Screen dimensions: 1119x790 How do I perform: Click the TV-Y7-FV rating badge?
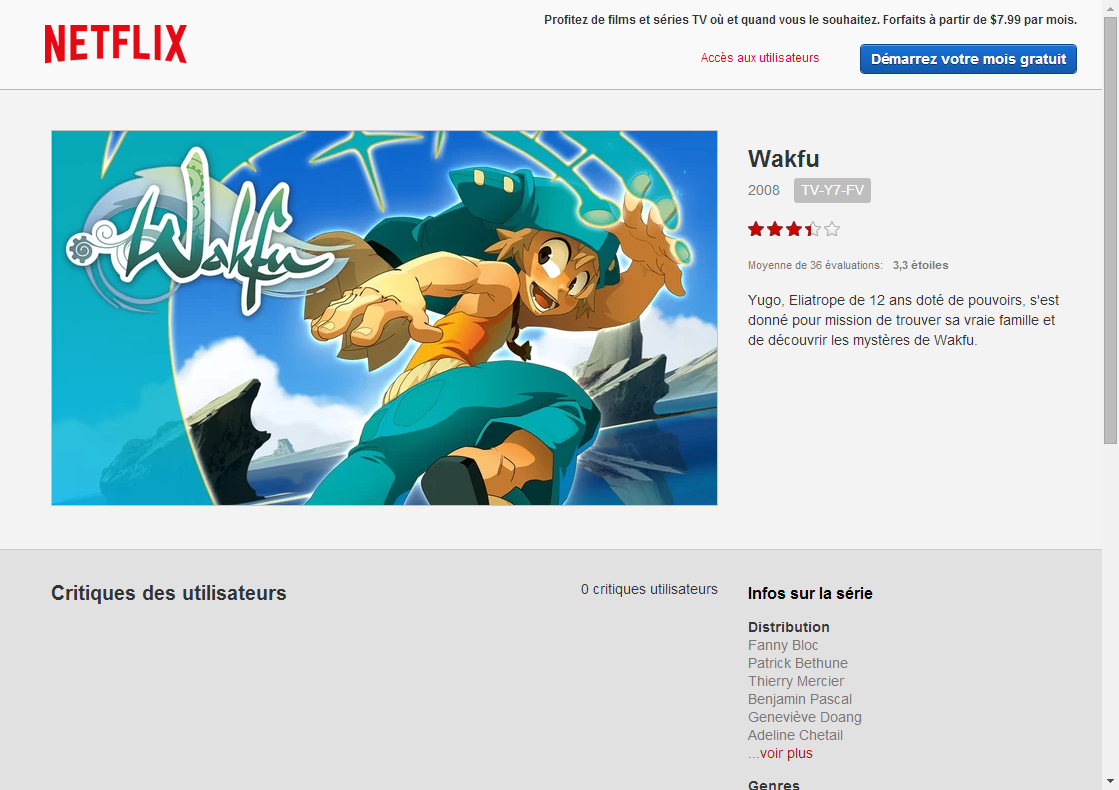pos(832,191)
